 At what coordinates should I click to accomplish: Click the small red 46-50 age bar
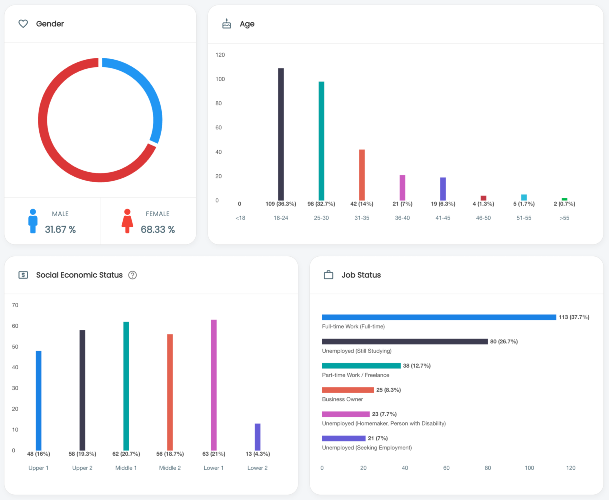483,198
